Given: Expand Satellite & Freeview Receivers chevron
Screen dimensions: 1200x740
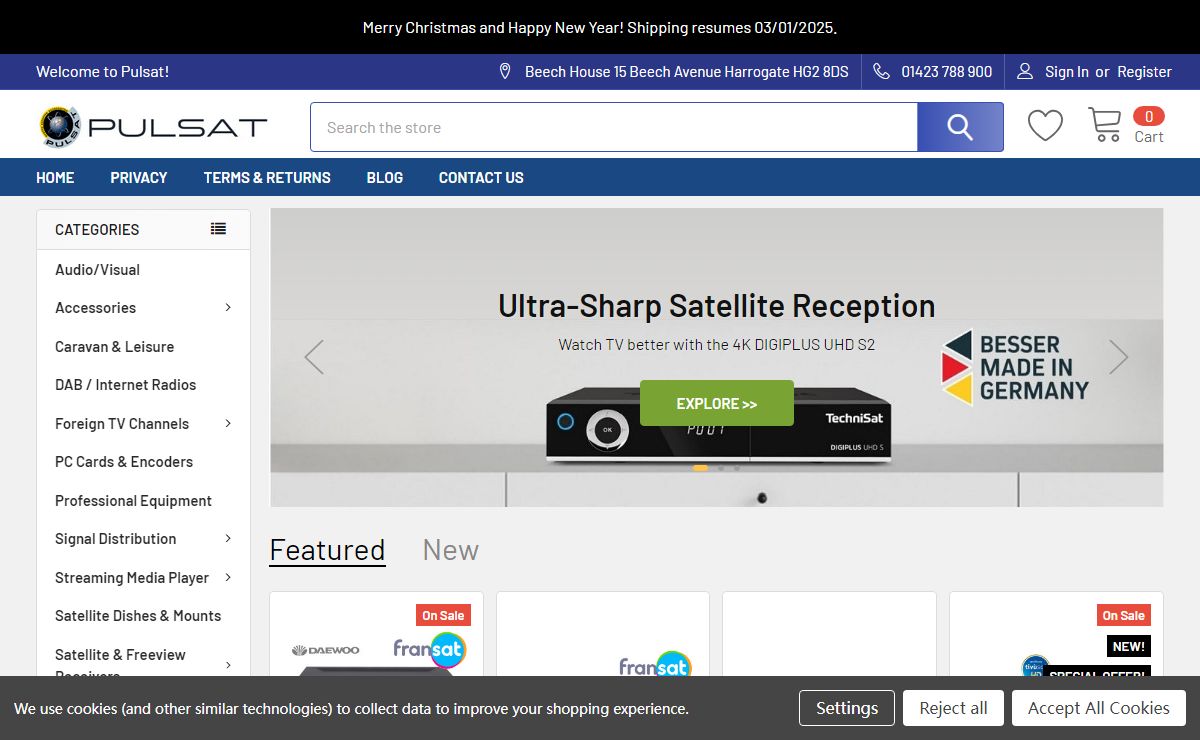Looking at the screenshot, I should coord(228,665).
